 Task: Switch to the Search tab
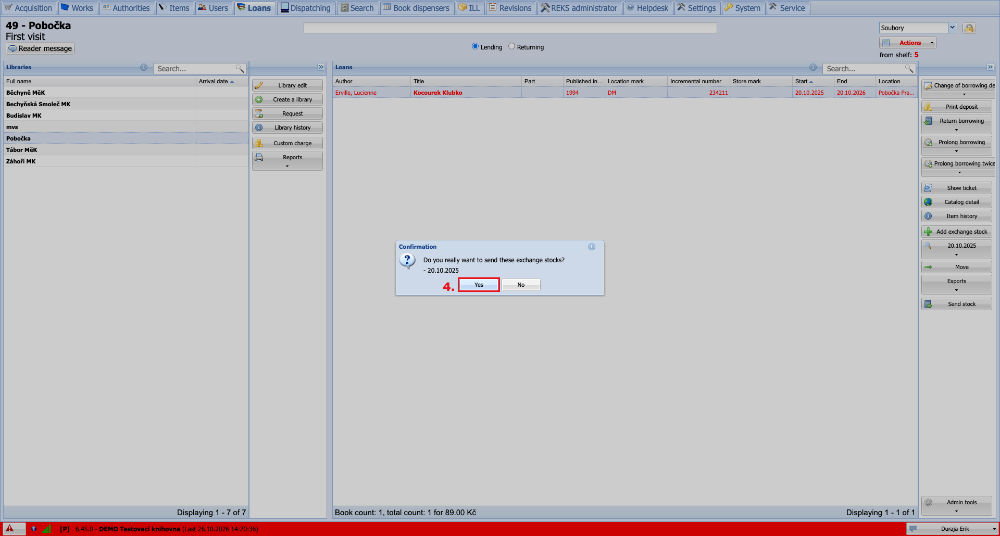pyautogui.click(x=357, y=8)
